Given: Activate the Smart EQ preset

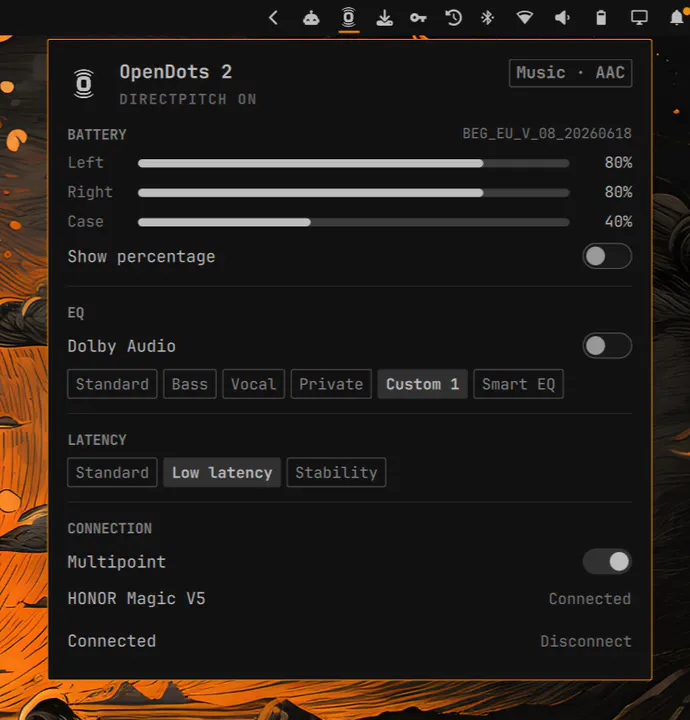Looking at the screenshot, I should 518,384.
